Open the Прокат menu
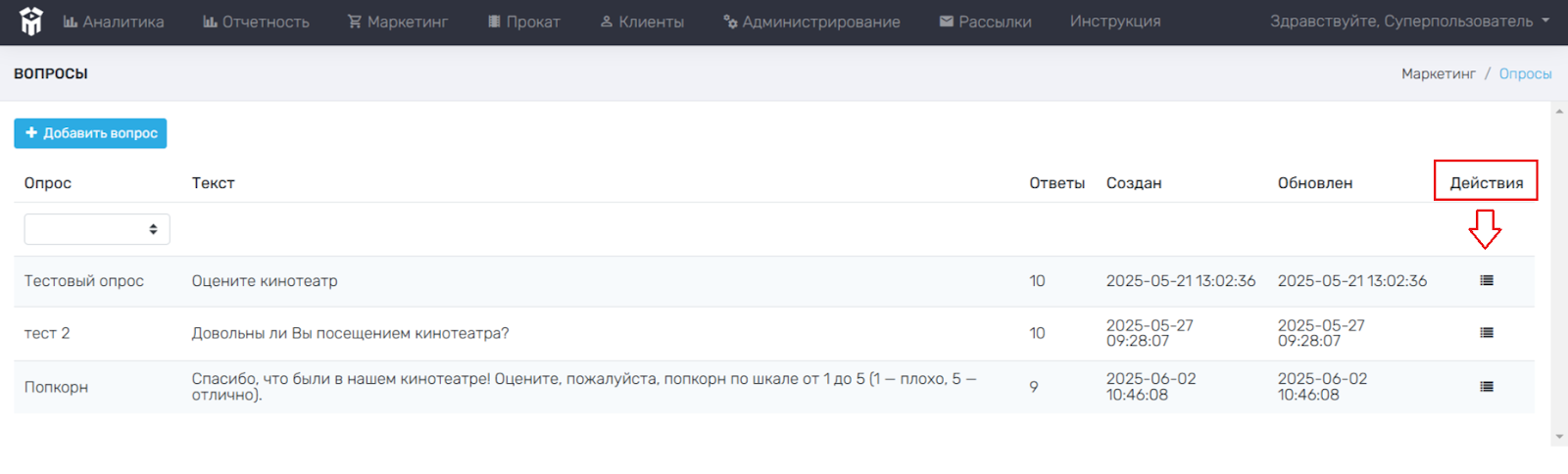The image size is (1568, 474). coord(524,22)
